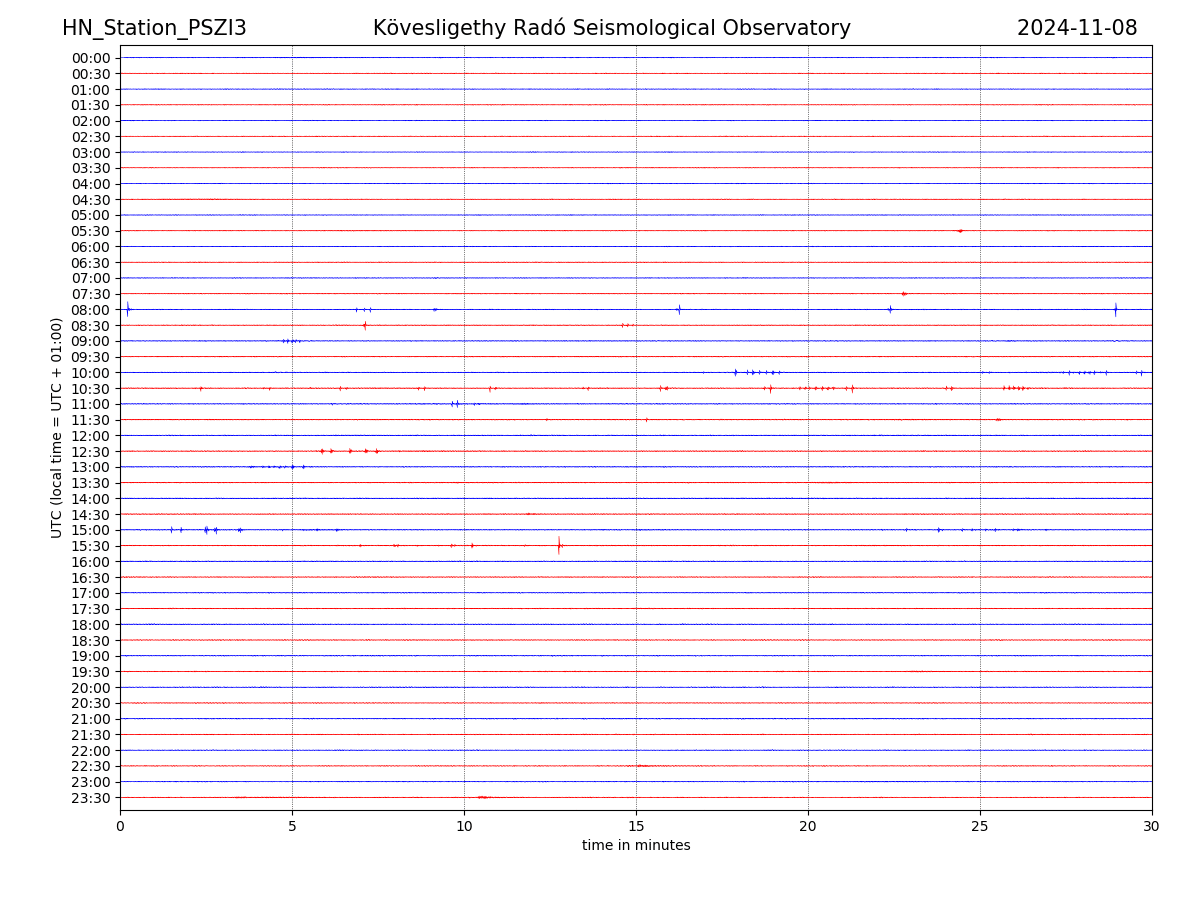Click the red event on the 07:30 trace
1200x900 pixels.
[904, 294]
